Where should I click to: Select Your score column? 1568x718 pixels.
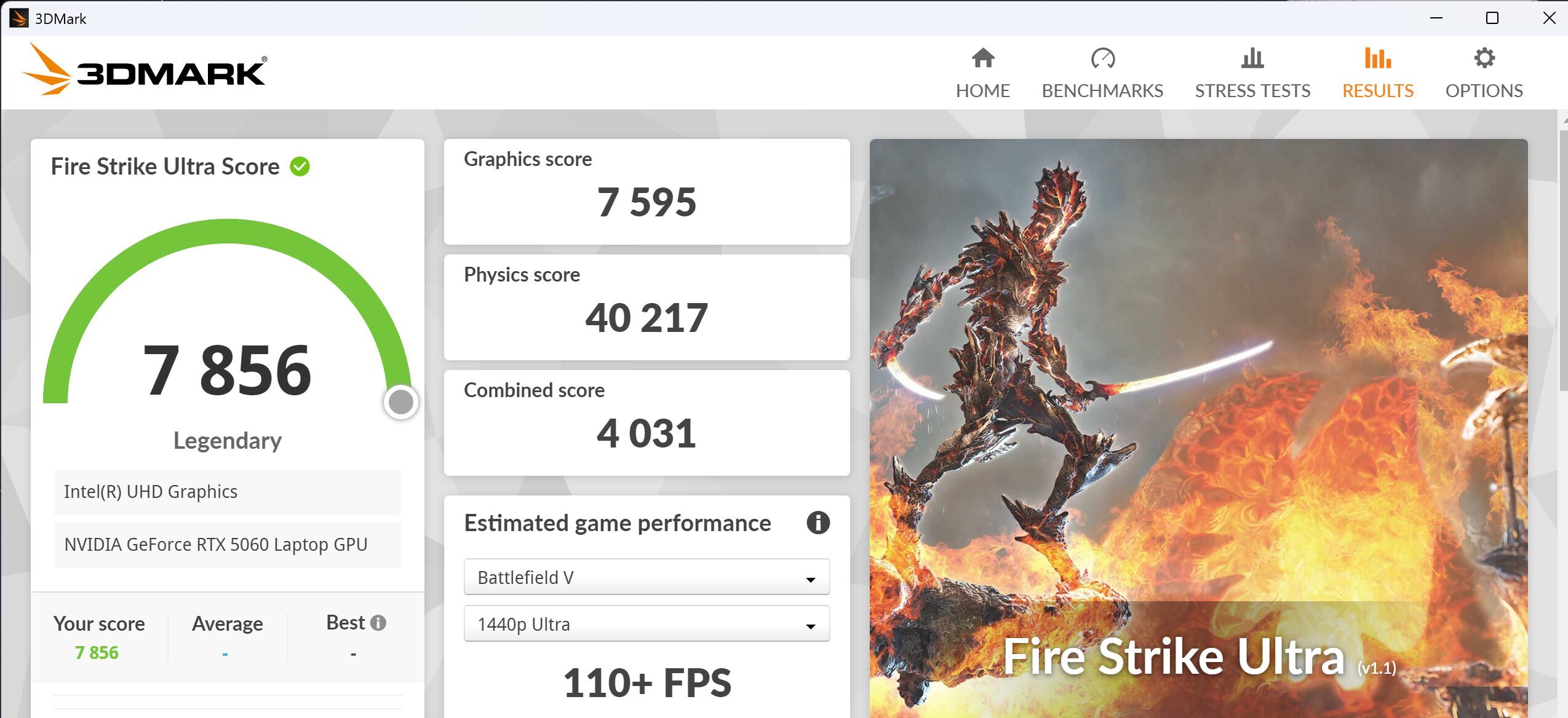point(99,623)
